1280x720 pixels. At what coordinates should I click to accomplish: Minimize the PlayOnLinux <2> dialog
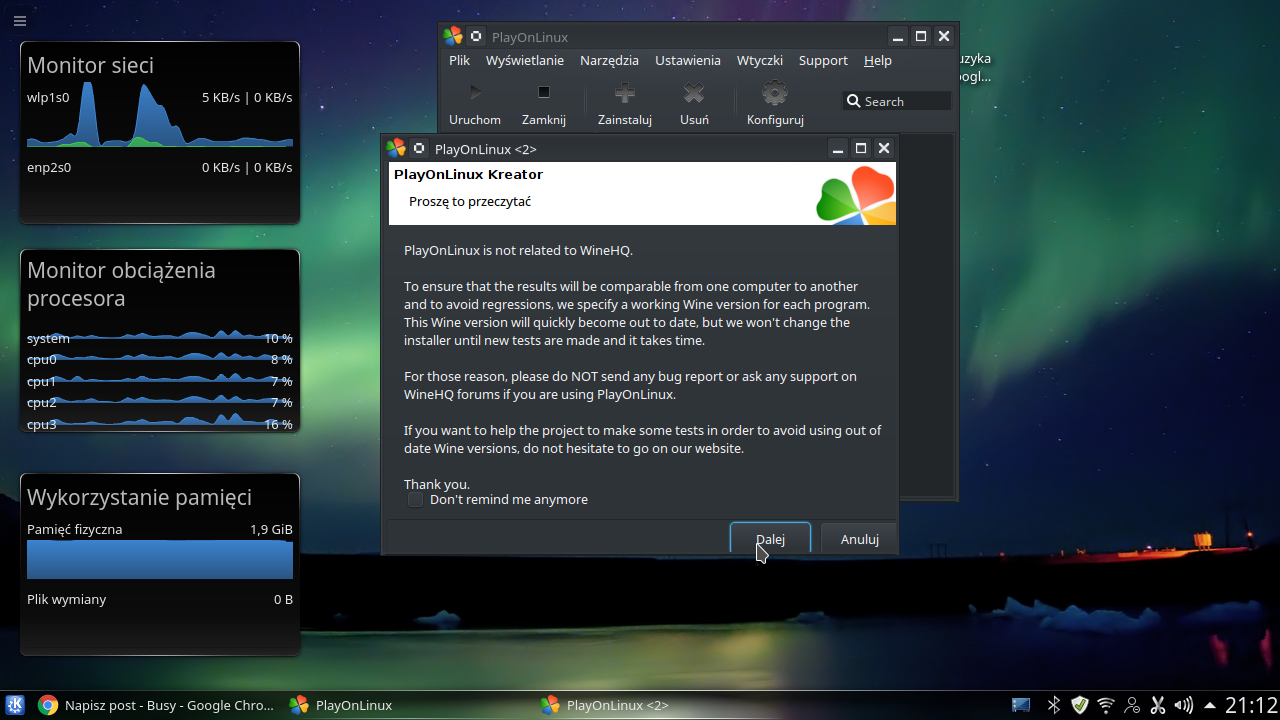click(x=839, y=148)
